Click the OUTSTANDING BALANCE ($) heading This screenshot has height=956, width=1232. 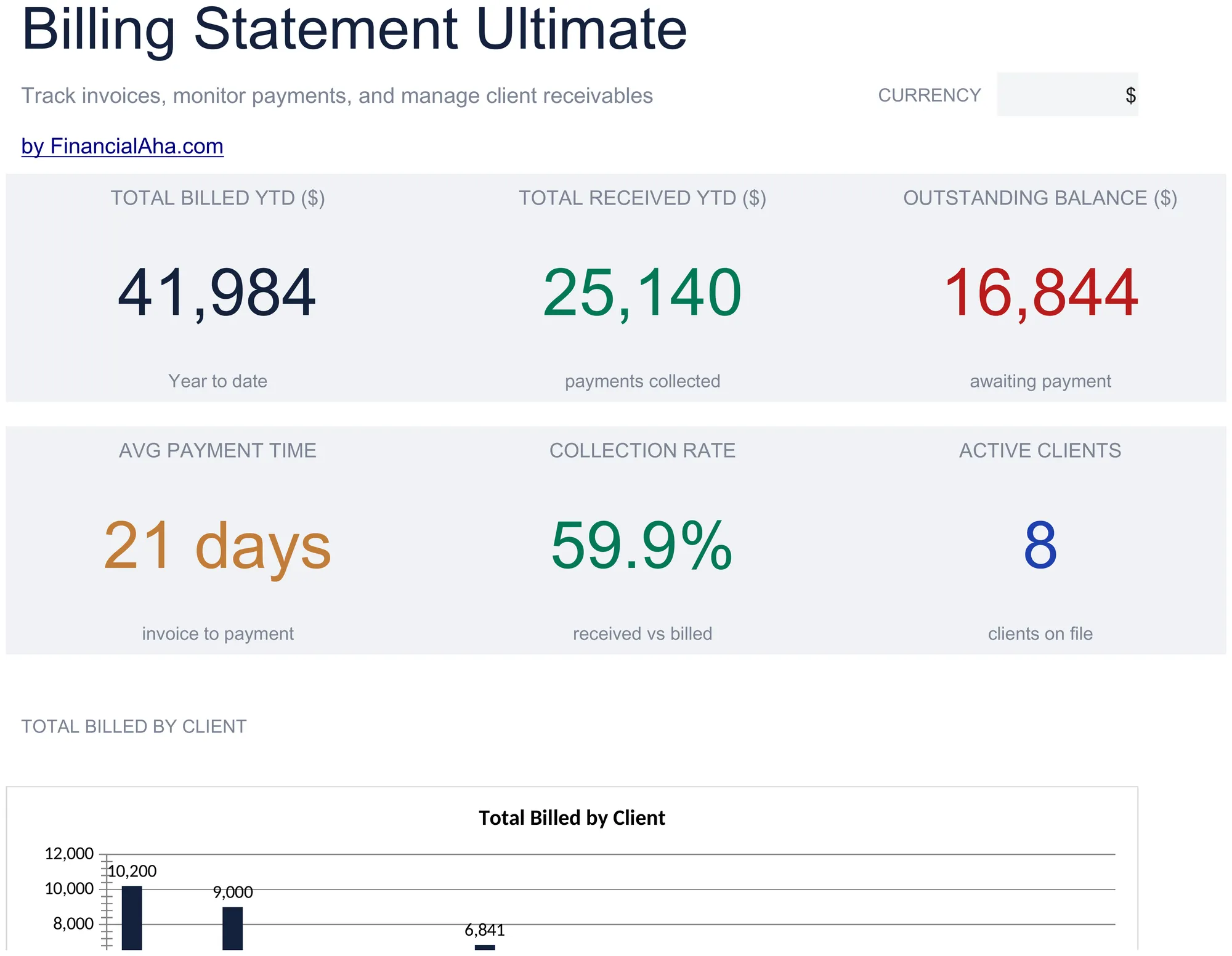(1040, 198)
